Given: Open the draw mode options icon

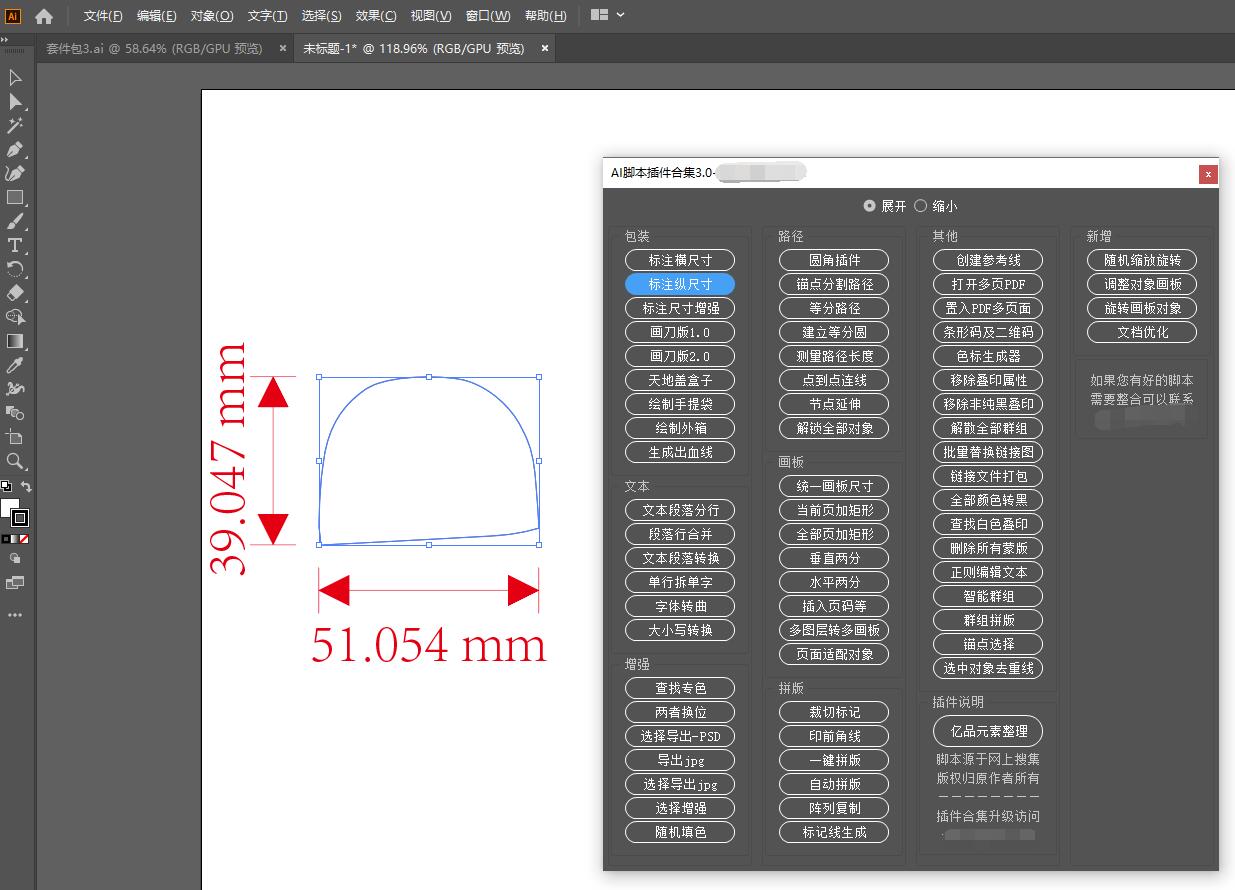Looking at the screenshot, I should tap(15, 559).
